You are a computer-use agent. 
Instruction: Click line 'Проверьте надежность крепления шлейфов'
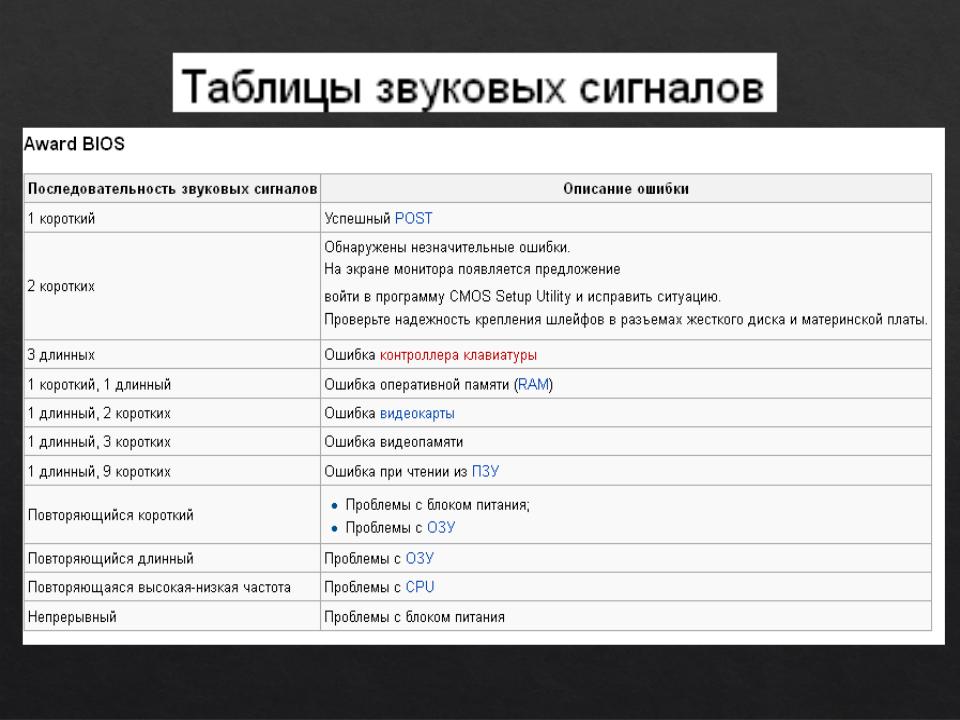click(626, 320)
